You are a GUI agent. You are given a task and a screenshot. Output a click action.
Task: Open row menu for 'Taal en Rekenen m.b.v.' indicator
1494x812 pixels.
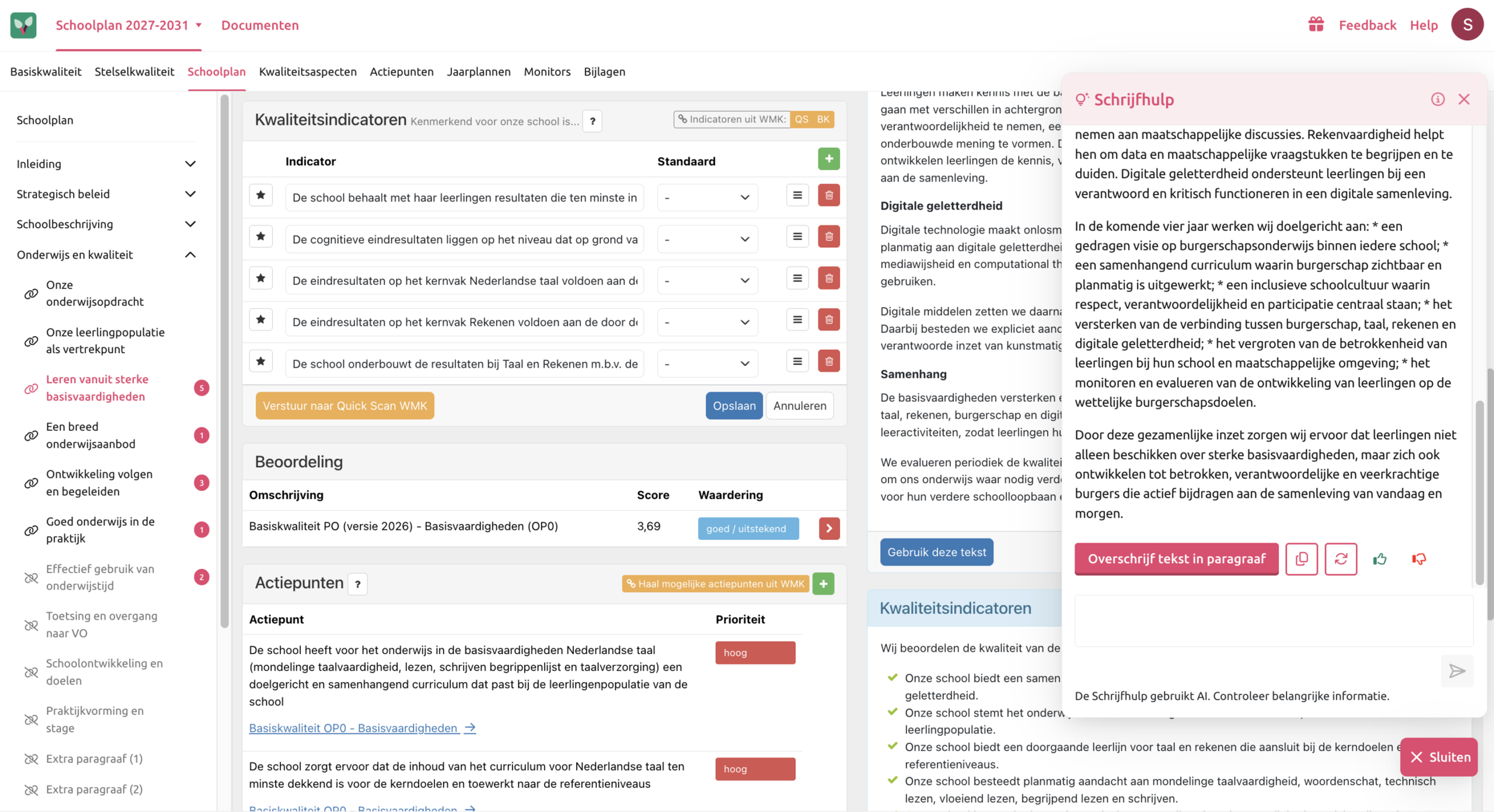[798, 361]
